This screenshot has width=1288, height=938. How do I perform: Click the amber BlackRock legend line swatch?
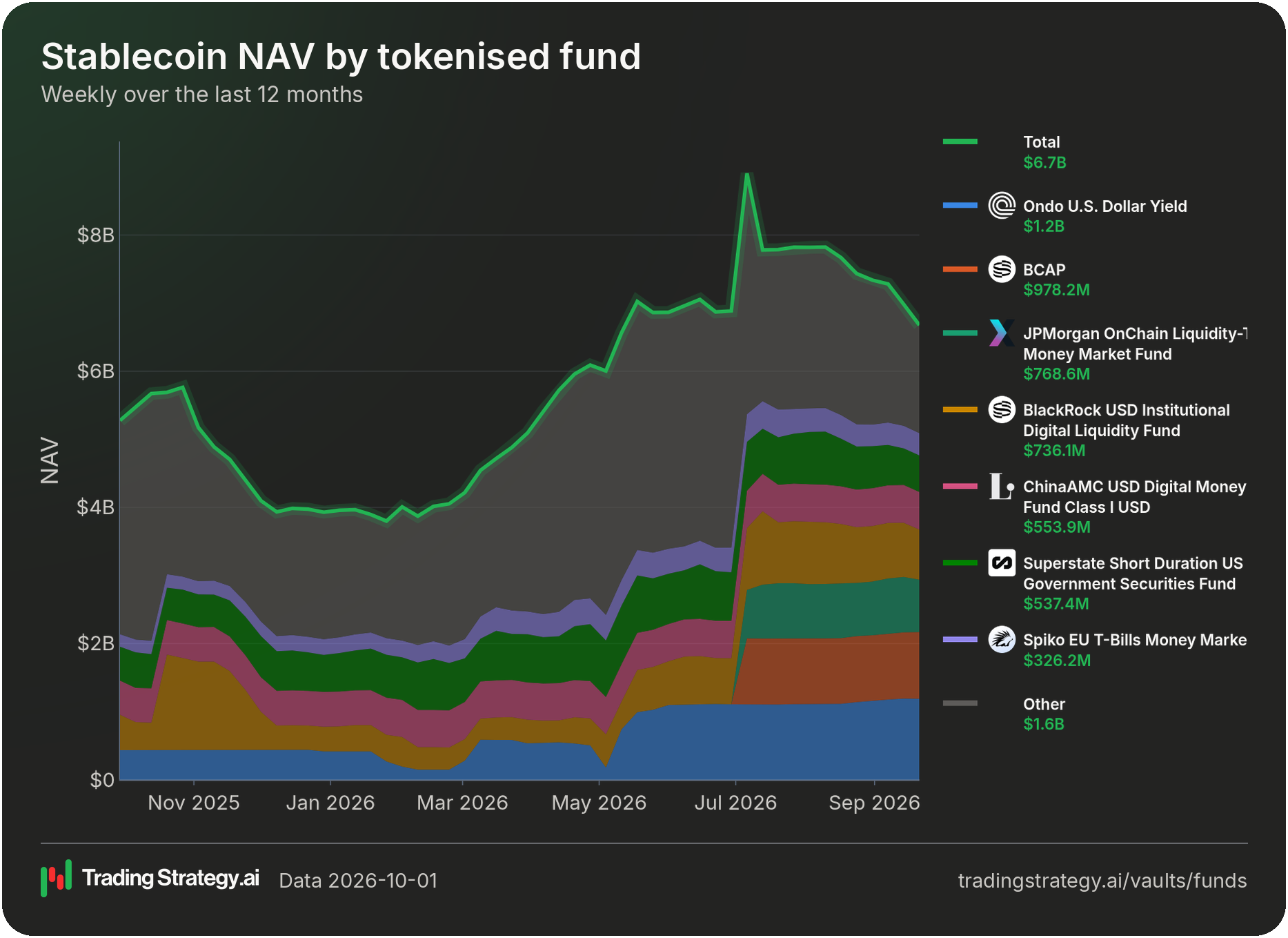point(960,409)
